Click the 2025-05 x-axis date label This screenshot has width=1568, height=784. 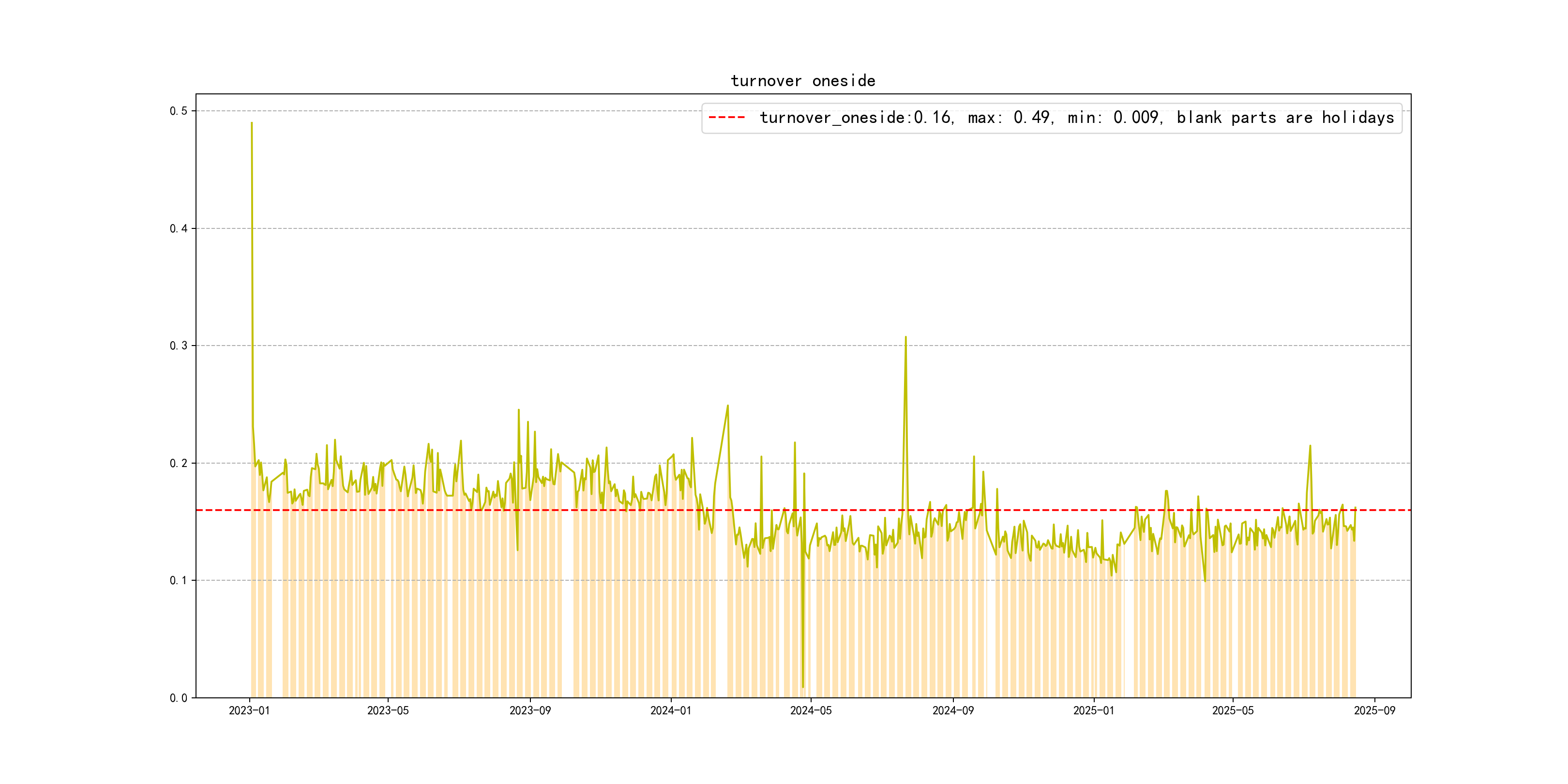(1233, 710)
